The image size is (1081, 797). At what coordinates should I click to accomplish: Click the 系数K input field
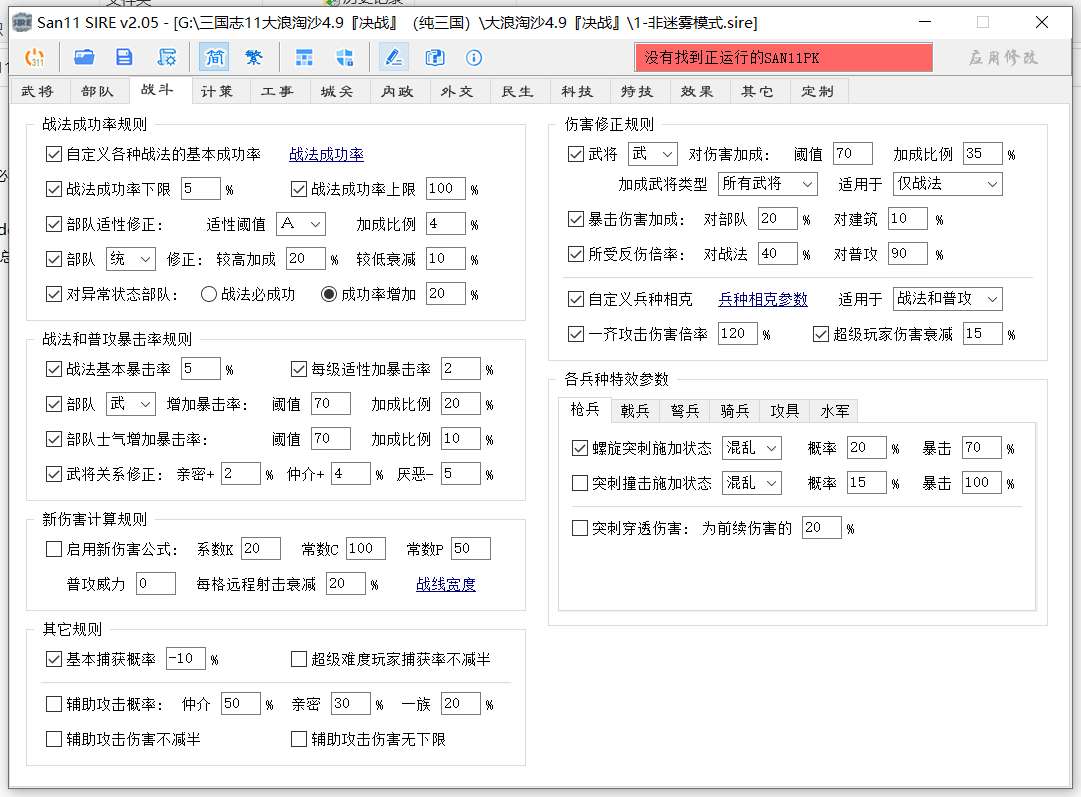tap(261, 548)
